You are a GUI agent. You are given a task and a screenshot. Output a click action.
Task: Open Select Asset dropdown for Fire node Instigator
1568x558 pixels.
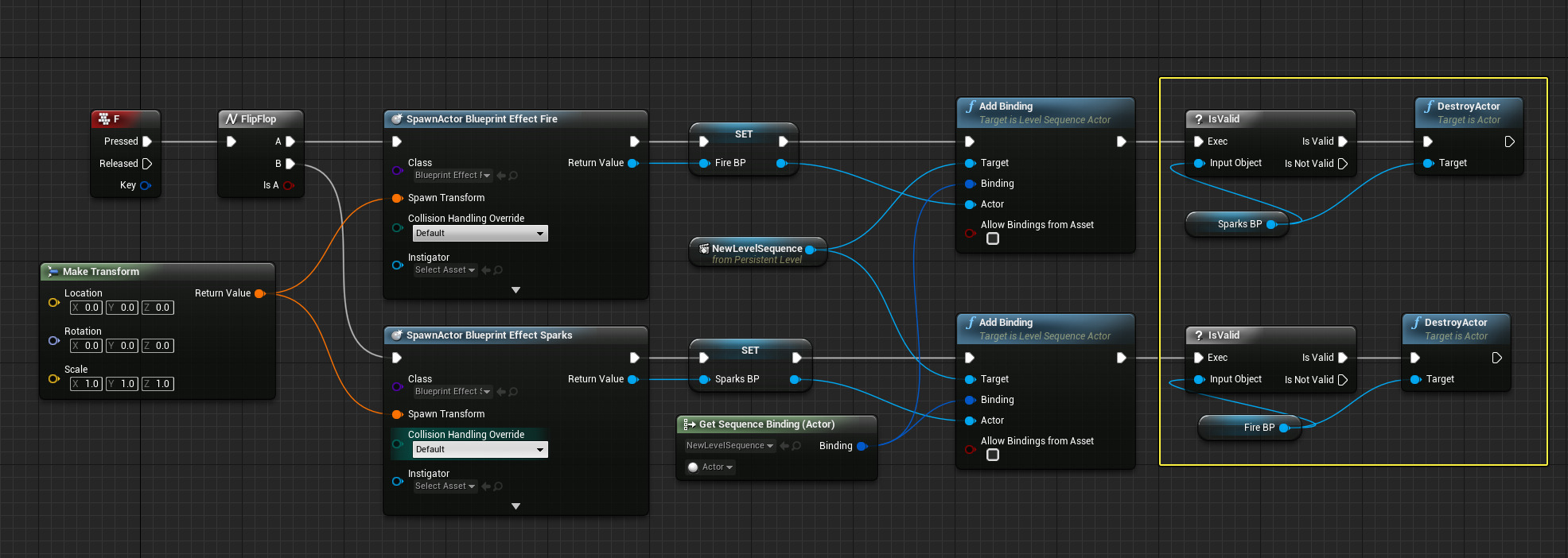click(445, 270)
